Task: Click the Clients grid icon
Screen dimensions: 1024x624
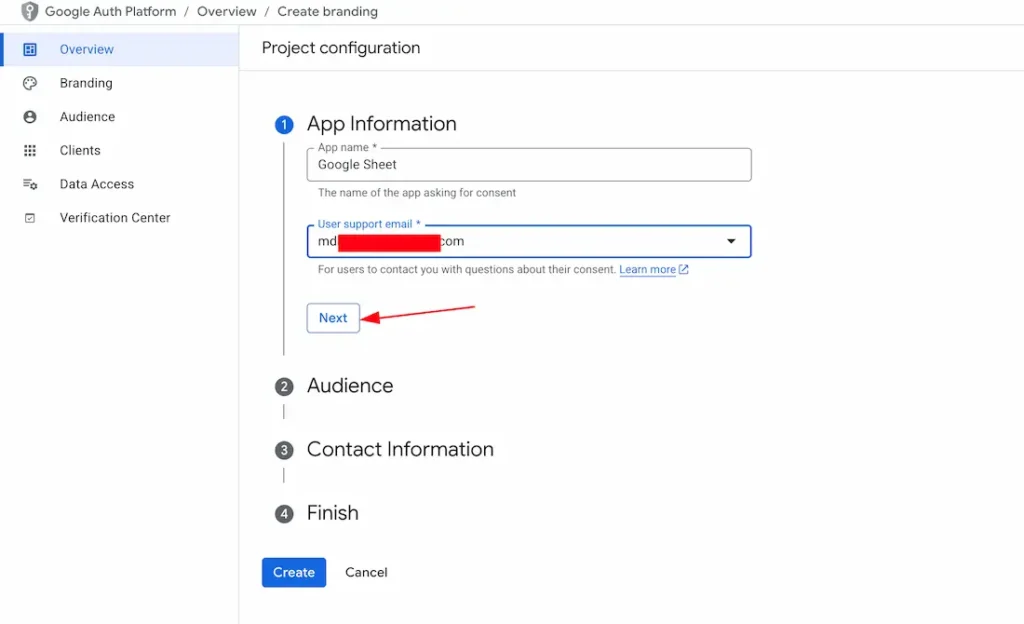Action: [x=30, y=150]
